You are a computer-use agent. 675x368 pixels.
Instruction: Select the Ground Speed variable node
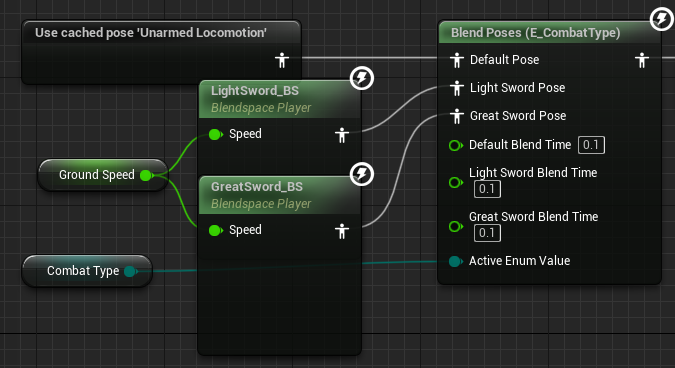(102, 175)
